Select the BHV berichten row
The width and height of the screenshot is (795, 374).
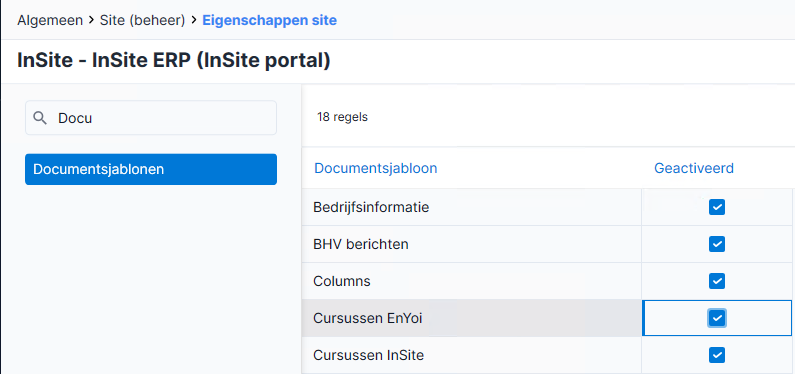click(547, 244)
